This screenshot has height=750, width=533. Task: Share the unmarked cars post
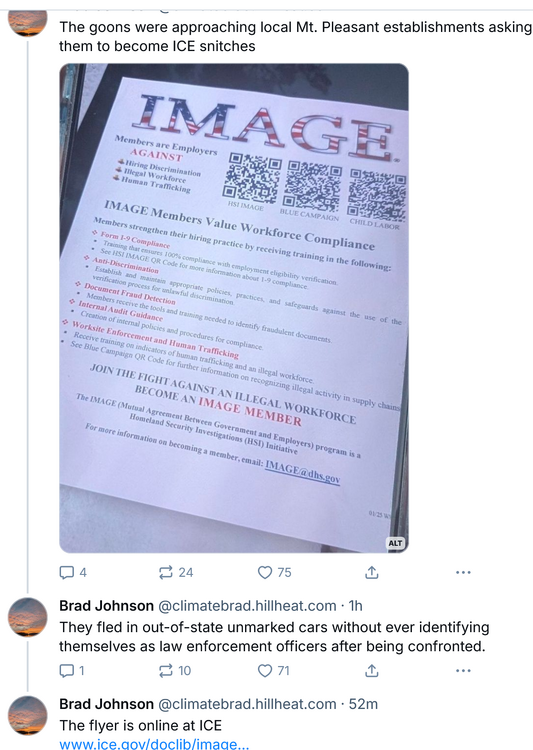pos(372,671)
